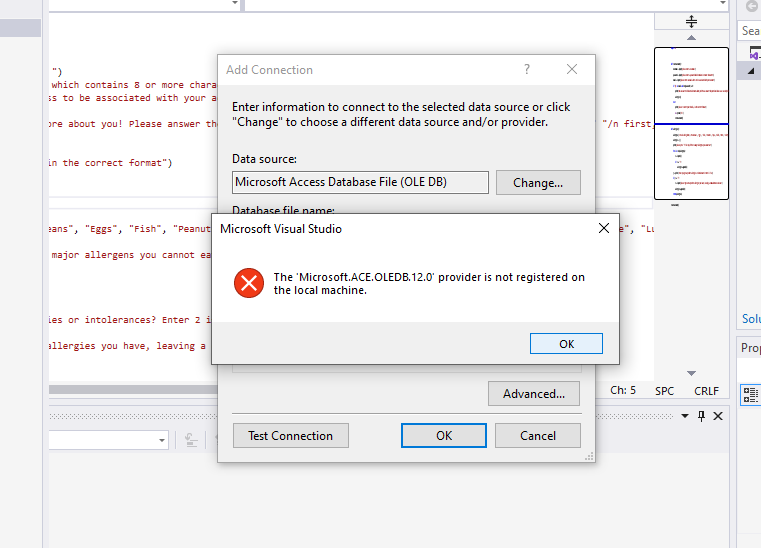
Task: Click the code minimap thumbnail
Action: point(691,123)
